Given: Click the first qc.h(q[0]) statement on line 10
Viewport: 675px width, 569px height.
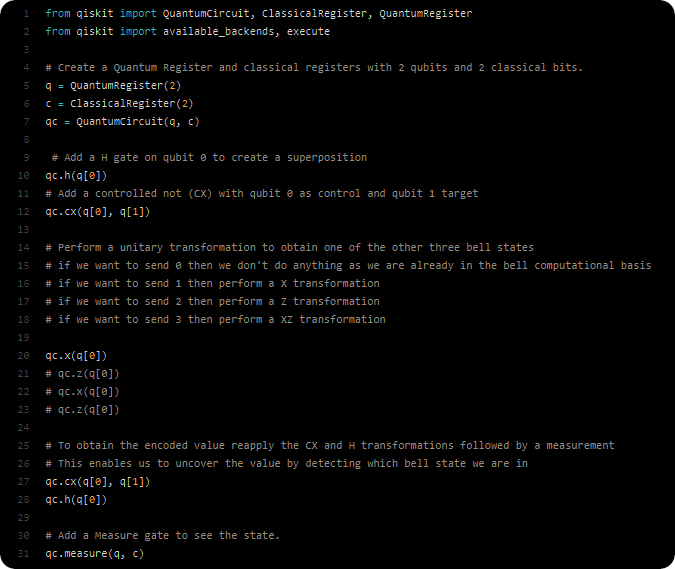Looking at the screenshot, I should 76,176.
